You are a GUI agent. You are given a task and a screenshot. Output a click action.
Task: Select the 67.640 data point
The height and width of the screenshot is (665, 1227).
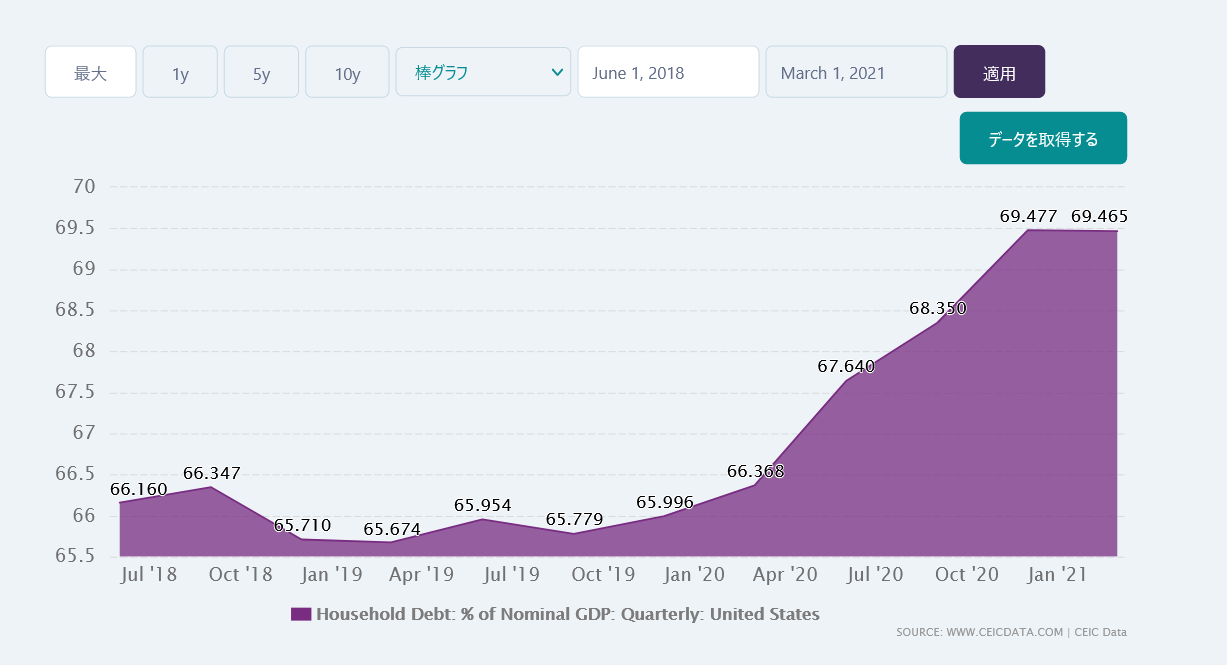846,366
